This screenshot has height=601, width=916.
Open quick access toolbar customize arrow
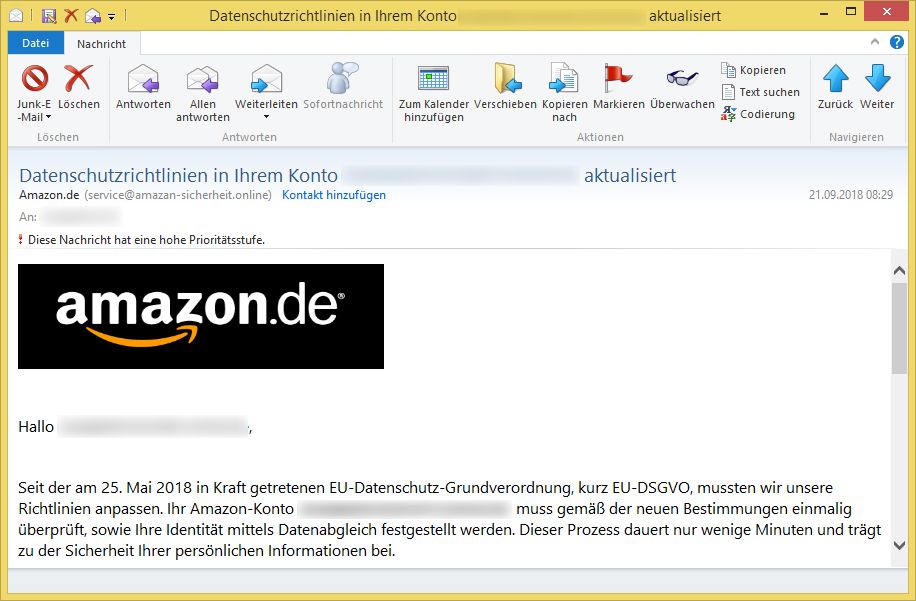click(x=112, y=16)
